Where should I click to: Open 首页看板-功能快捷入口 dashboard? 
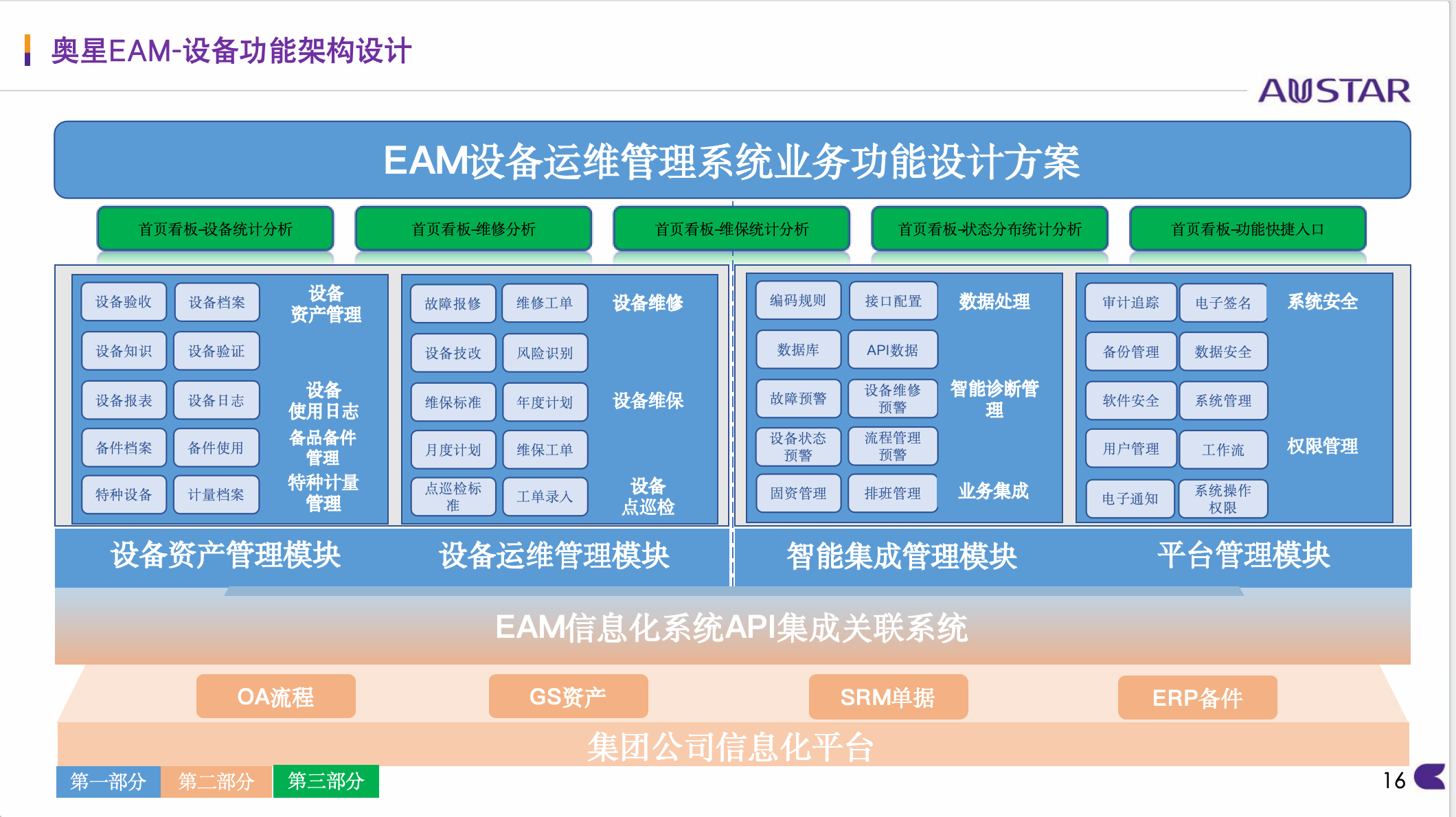coord(1248,229)
